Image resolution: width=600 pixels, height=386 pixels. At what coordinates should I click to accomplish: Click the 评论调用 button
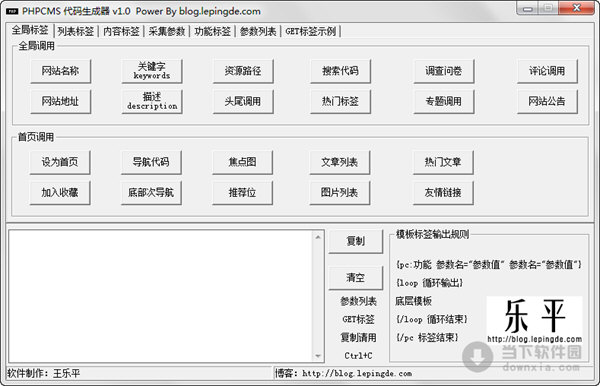tap(547, 71)
